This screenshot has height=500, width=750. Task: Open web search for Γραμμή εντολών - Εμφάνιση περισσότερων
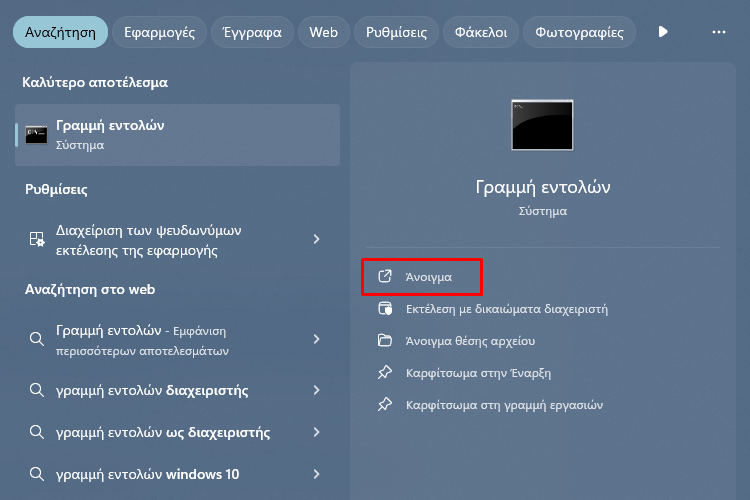[x=177, y=340]
